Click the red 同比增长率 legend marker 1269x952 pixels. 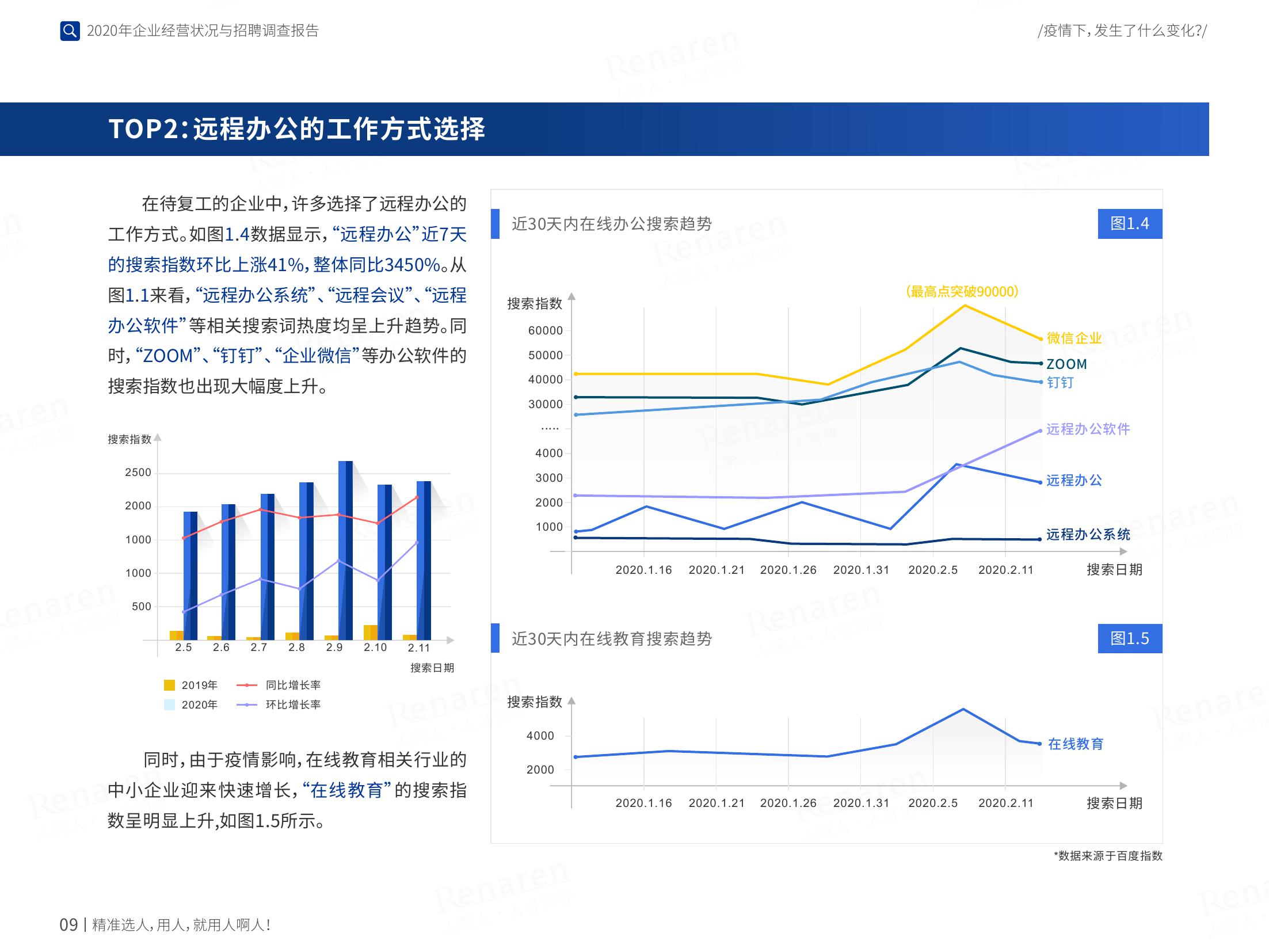(x=247, y=685)
